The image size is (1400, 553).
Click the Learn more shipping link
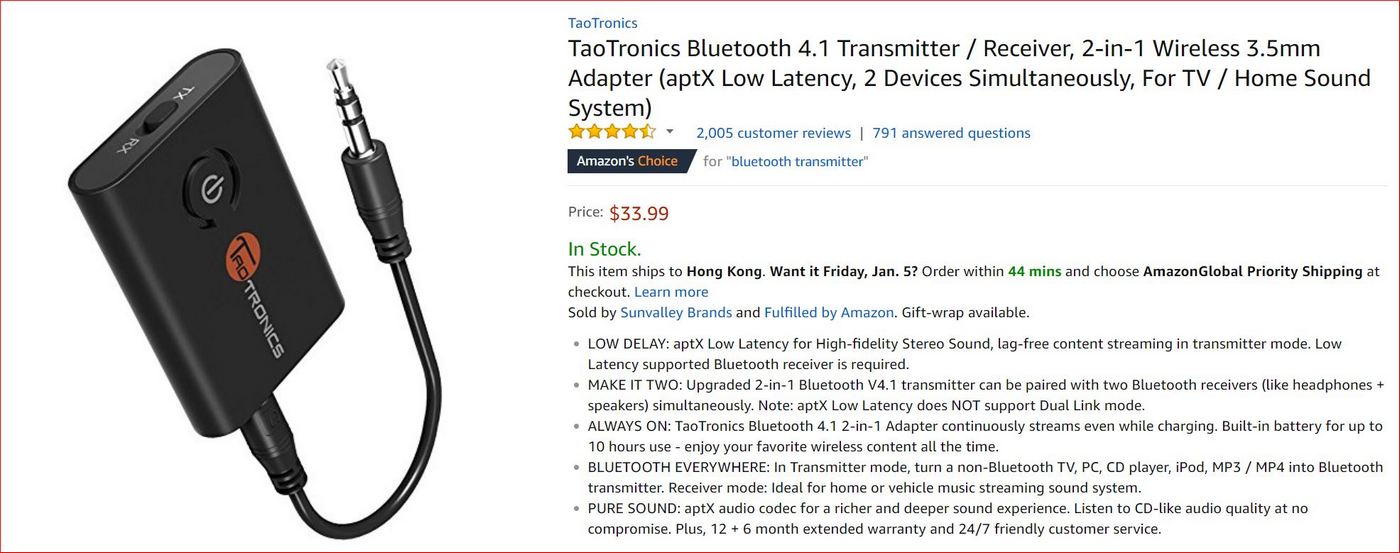[671, 292]
